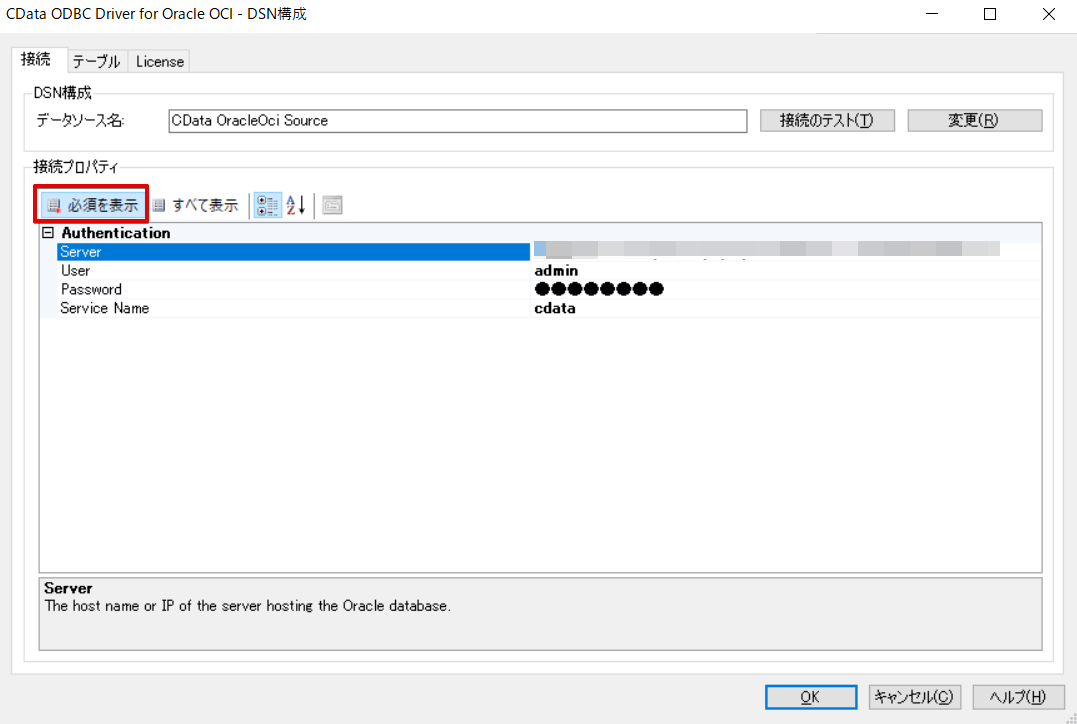This screenshot has height=724, width=1077.
Task: Select the Password property label
Action: (x=91, y=289)
